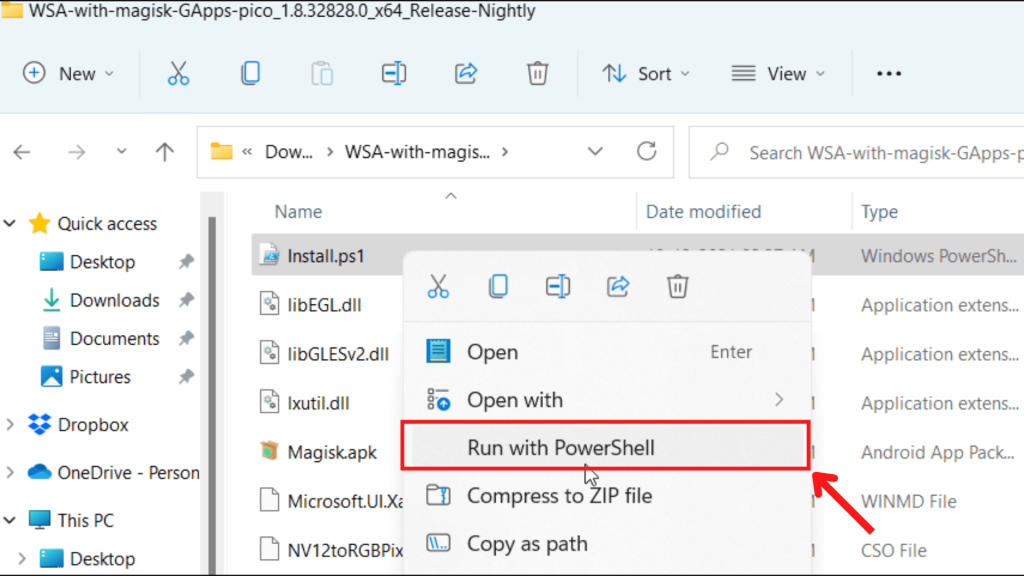Viewport: 1024px width, 576px height.
Task: Delete the file via context menu trash icon
Action: point(678,286)
